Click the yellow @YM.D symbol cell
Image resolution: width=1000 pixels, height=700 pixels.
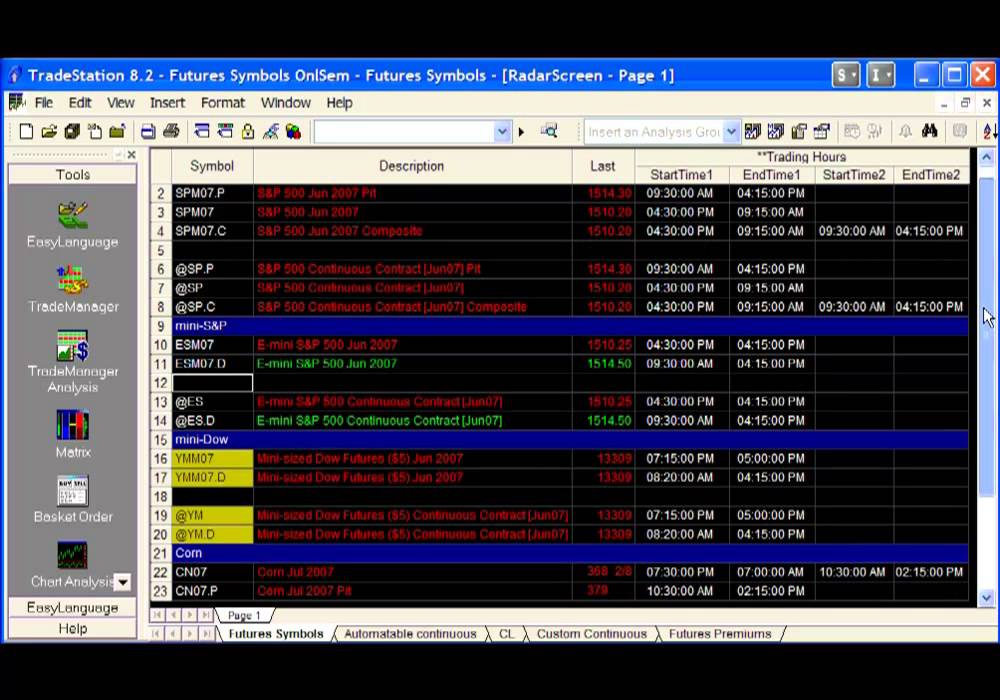[x=212, y=534]
